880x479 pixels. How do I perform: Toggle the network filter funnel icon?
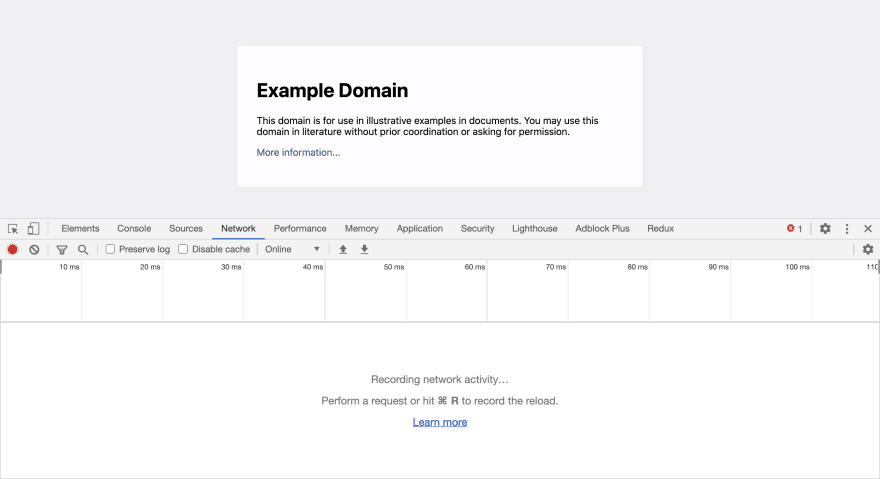62,249
